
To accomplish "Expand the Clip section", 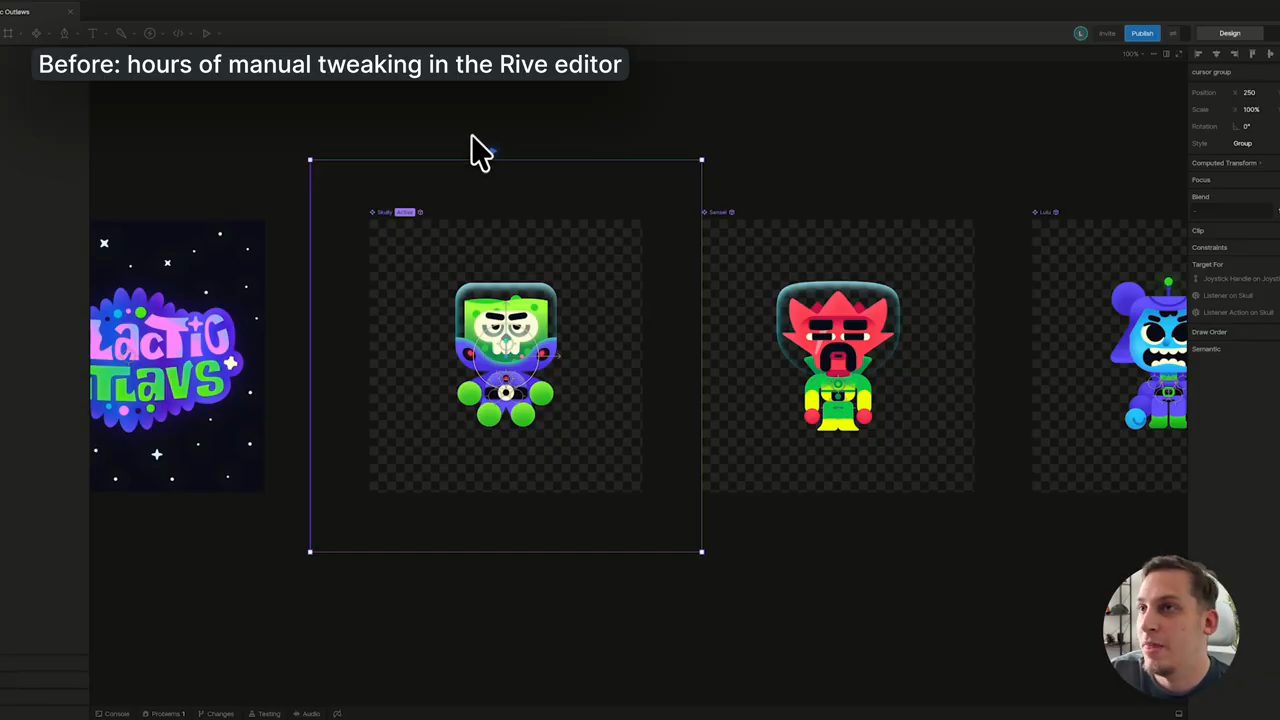I will coord(1198,231).
